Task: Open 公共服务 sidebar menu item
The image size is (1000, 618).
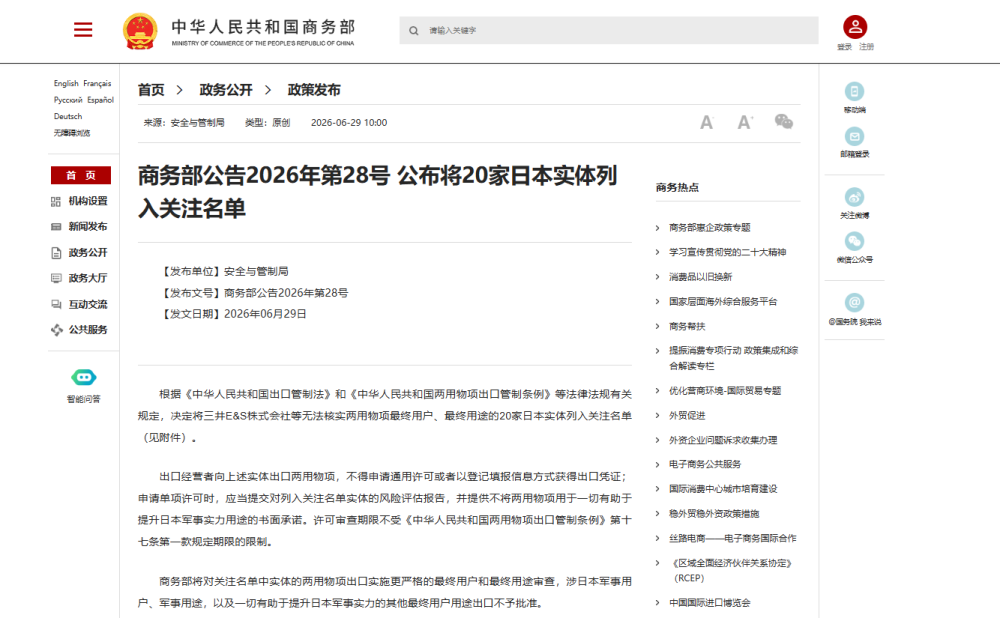Action: click(x=88, y=330)
